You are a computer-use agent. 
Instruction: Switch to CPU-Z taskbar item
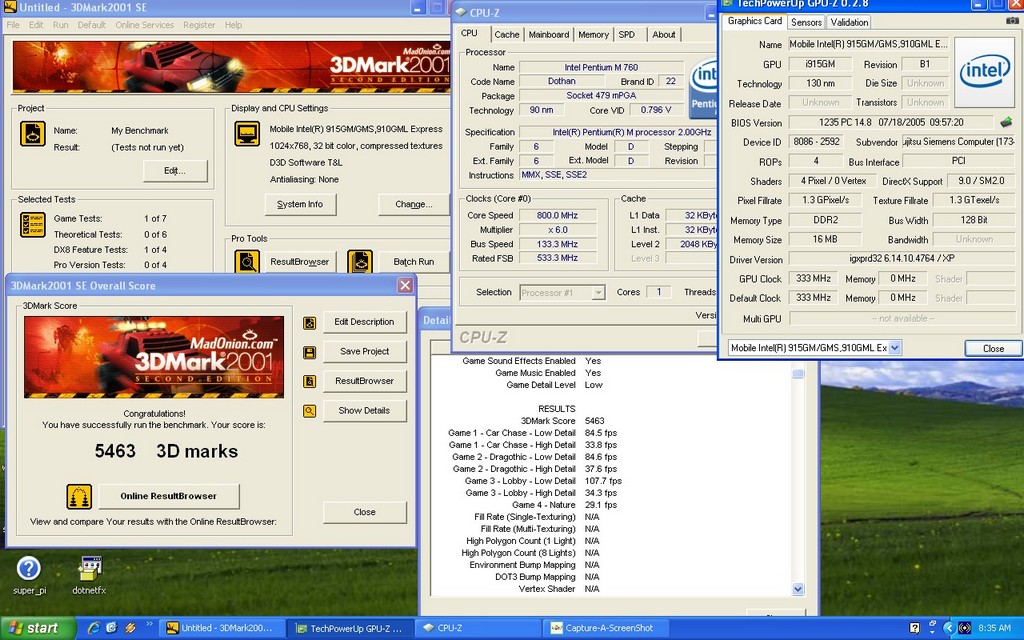[478, 628]
